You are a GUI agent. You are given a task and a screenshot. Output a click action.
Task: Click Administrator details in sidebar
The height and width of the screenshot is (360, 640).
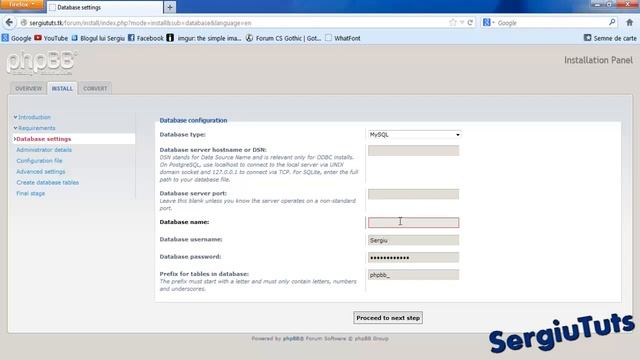(x=44, y=150)
